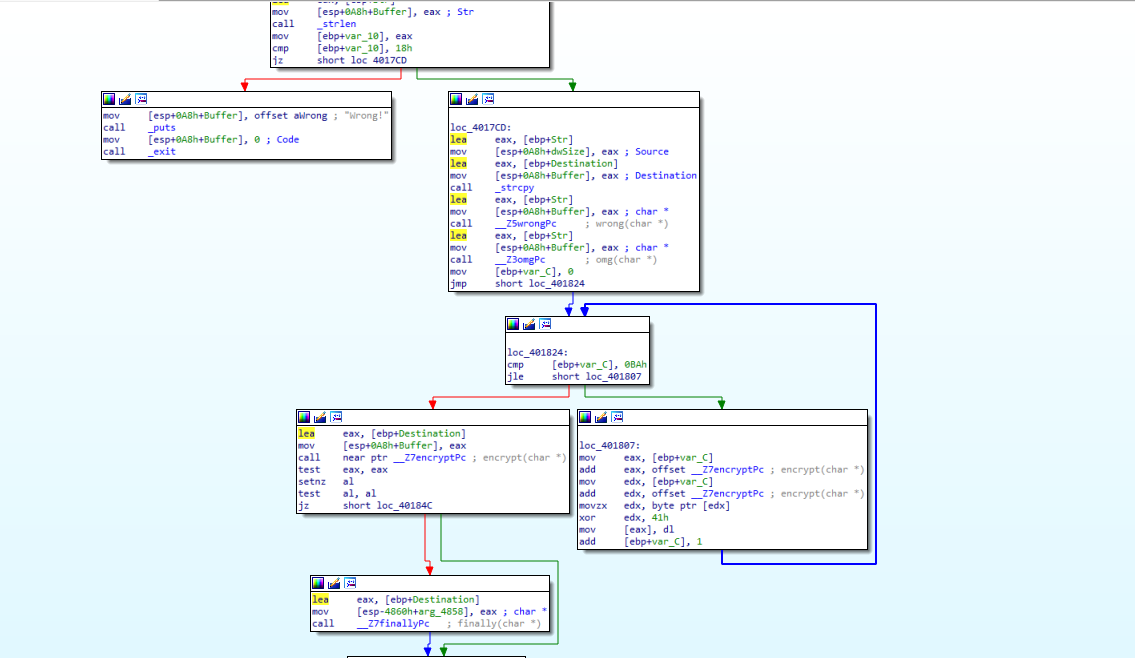The width and height of the screenshot is (1135, 658).
Task: Click 'call near ptr __Z7encryptPc' line
Action: (x=432, y=457)
